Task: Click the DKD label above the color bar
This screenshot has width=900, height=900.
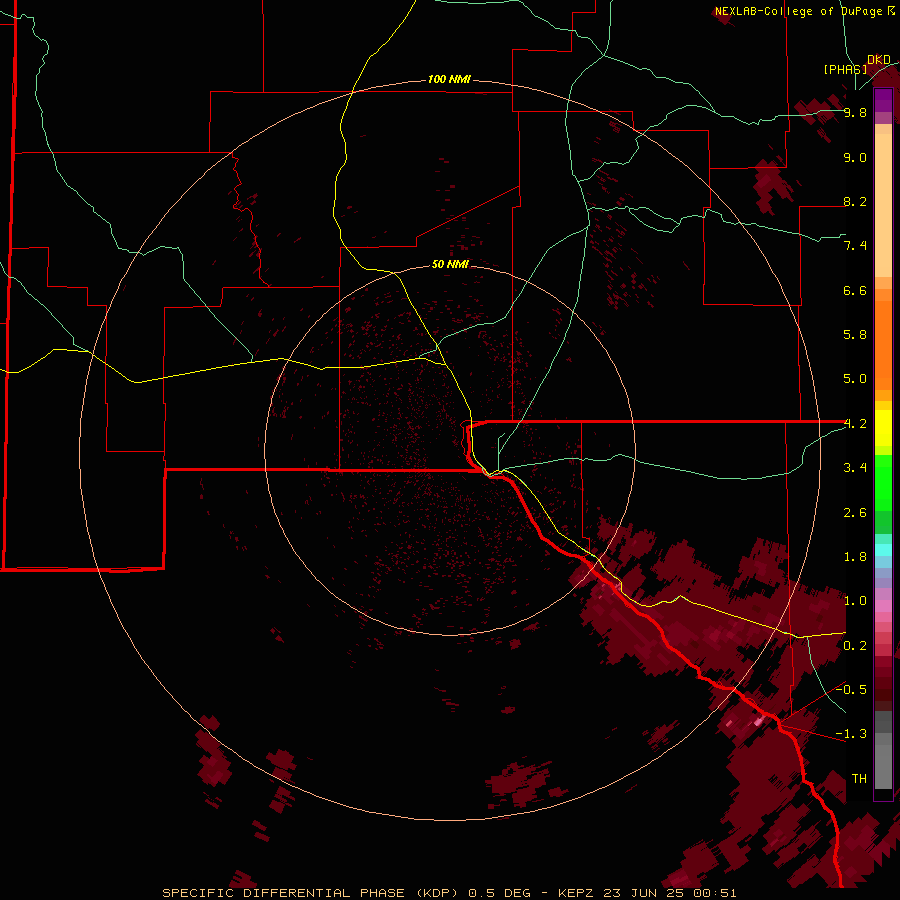Action: coord(879,60)
